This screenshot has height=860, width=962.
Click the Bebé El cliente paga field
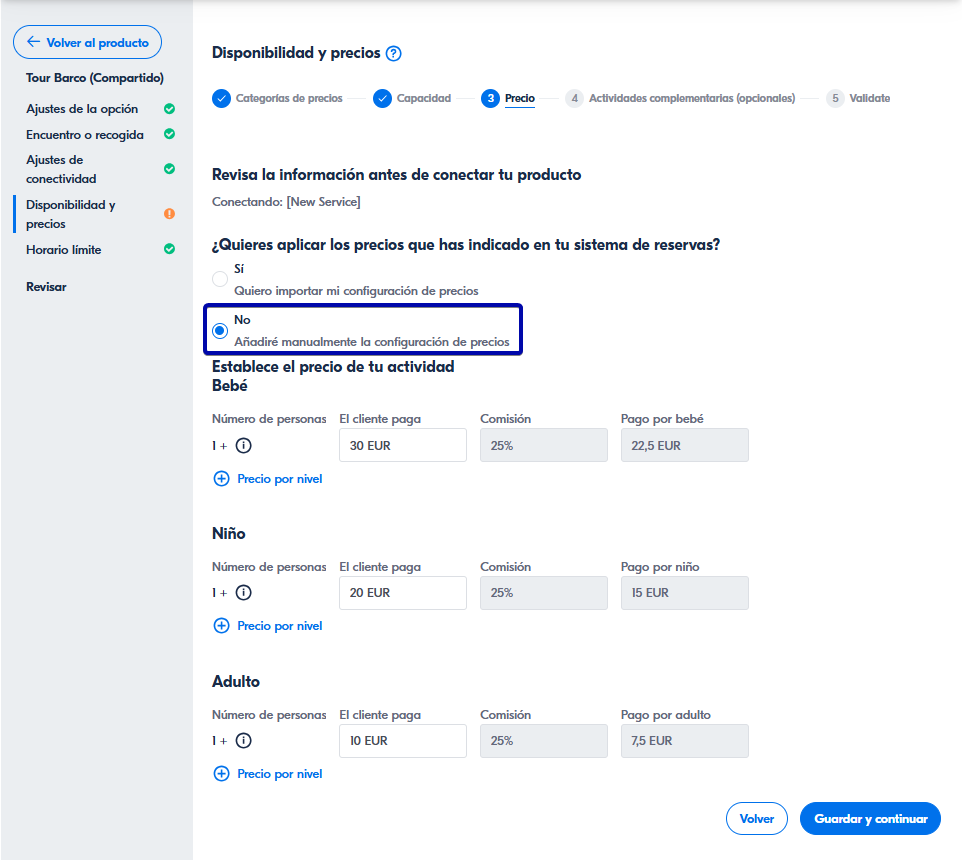[x=402, y=446]
